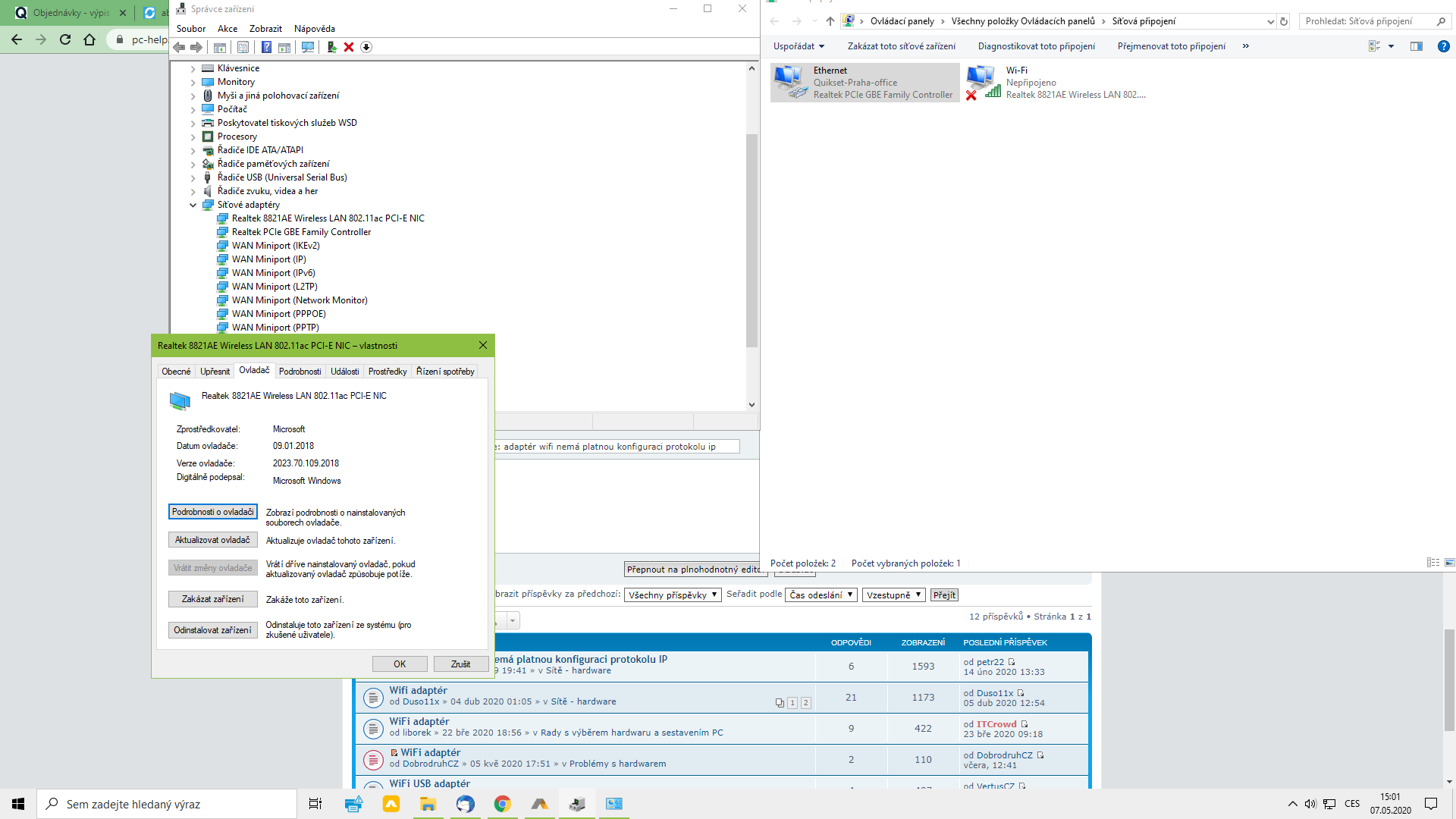Click the update driver toolbar icon
1456x819 pixels.
pos(331,47)
